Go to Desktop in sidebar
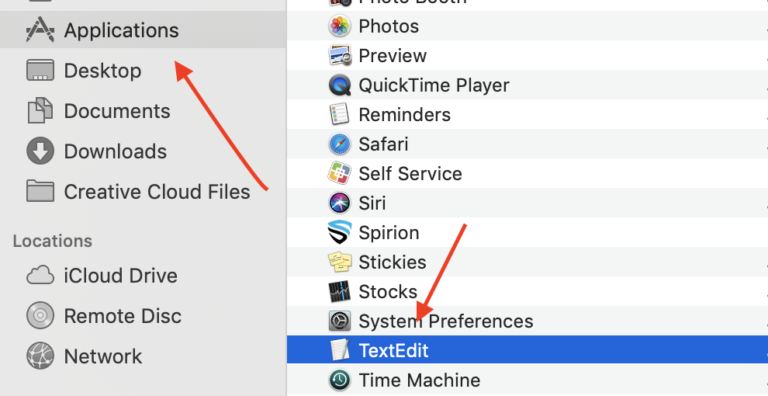768x396 pixels. tap(143, 71)
